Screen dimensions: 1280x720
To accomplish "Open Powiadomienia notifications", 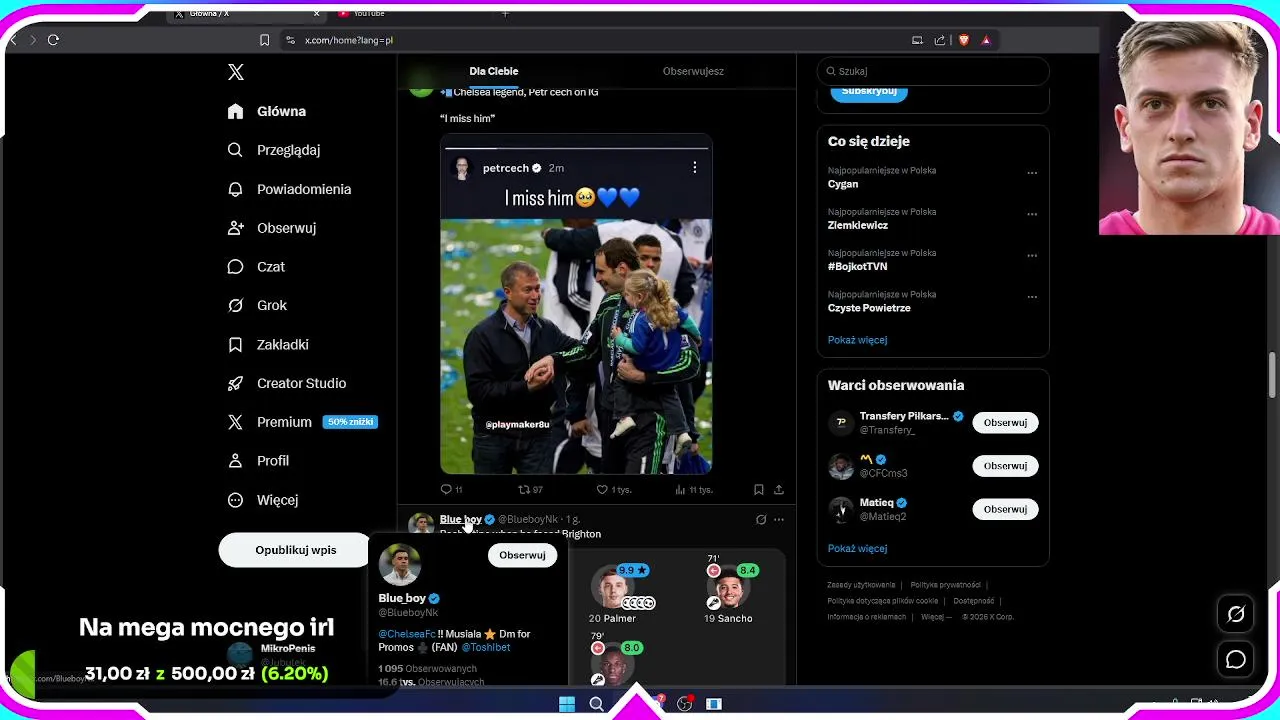I will click(x=289, y=189).
